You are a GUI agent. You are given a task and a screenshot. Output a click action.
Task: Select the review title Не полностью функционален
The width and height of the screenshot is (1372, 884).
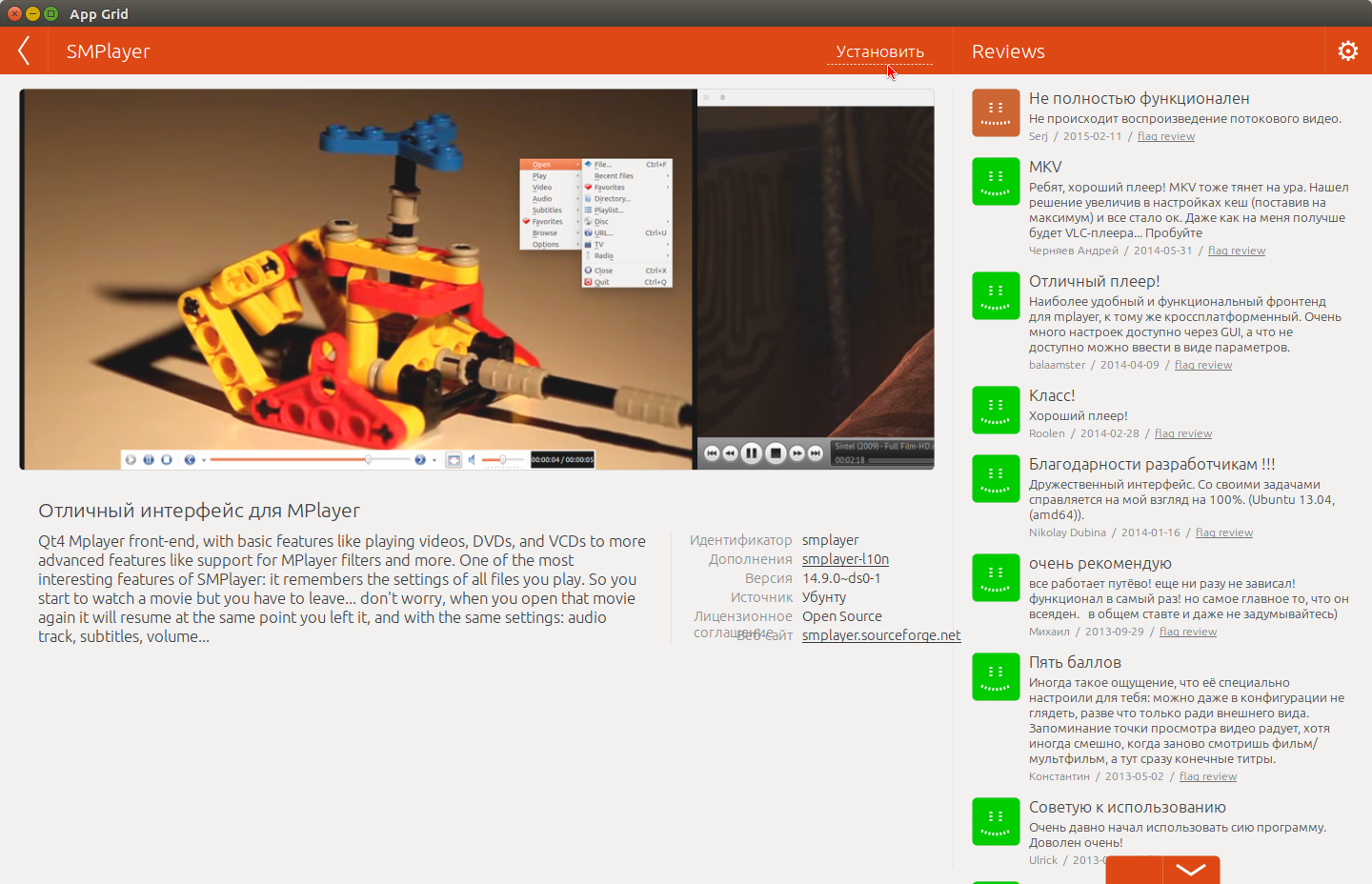1139,99
